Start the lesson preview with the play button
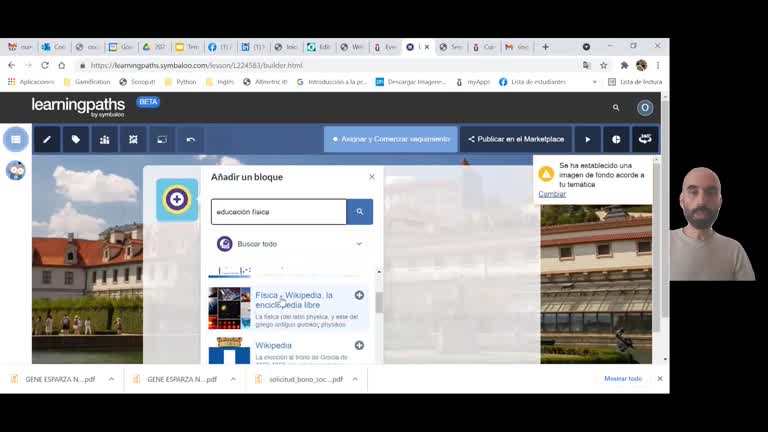The width and height of the screenshot is (768, 432). [587, 140]
